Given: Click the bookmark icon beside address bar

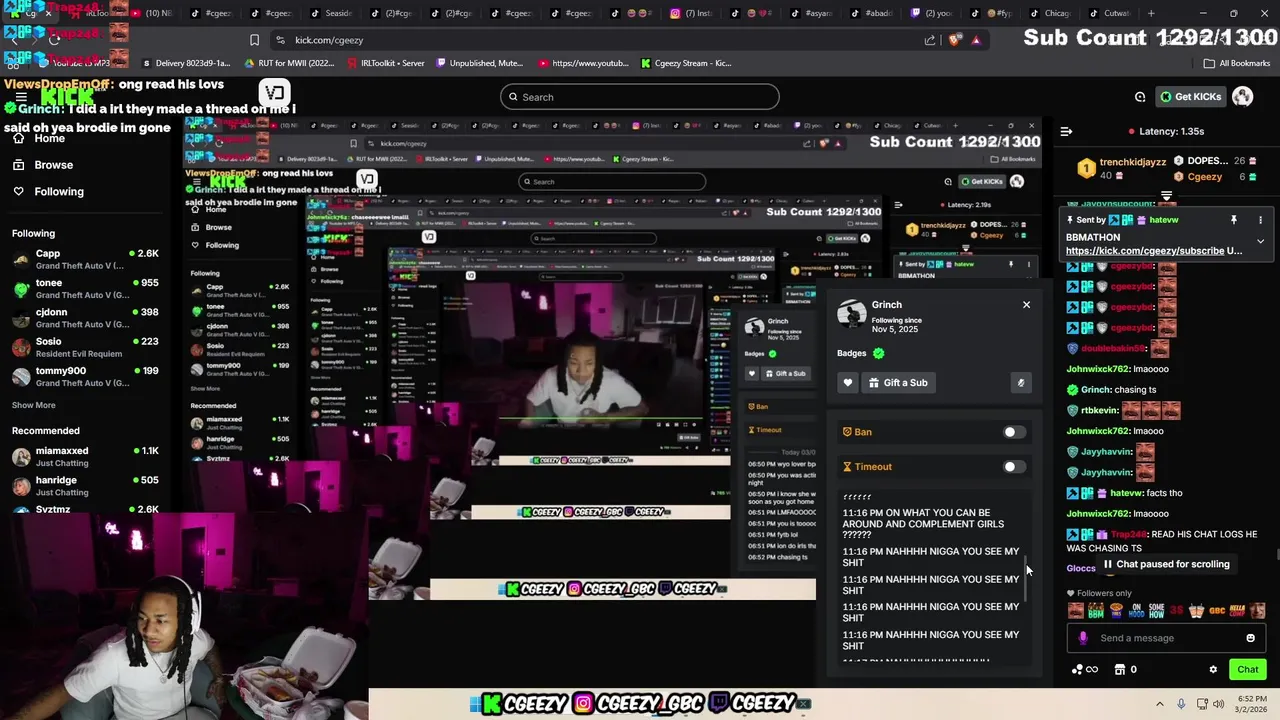Looking at the screenshot, I should (x=254, y=40).
